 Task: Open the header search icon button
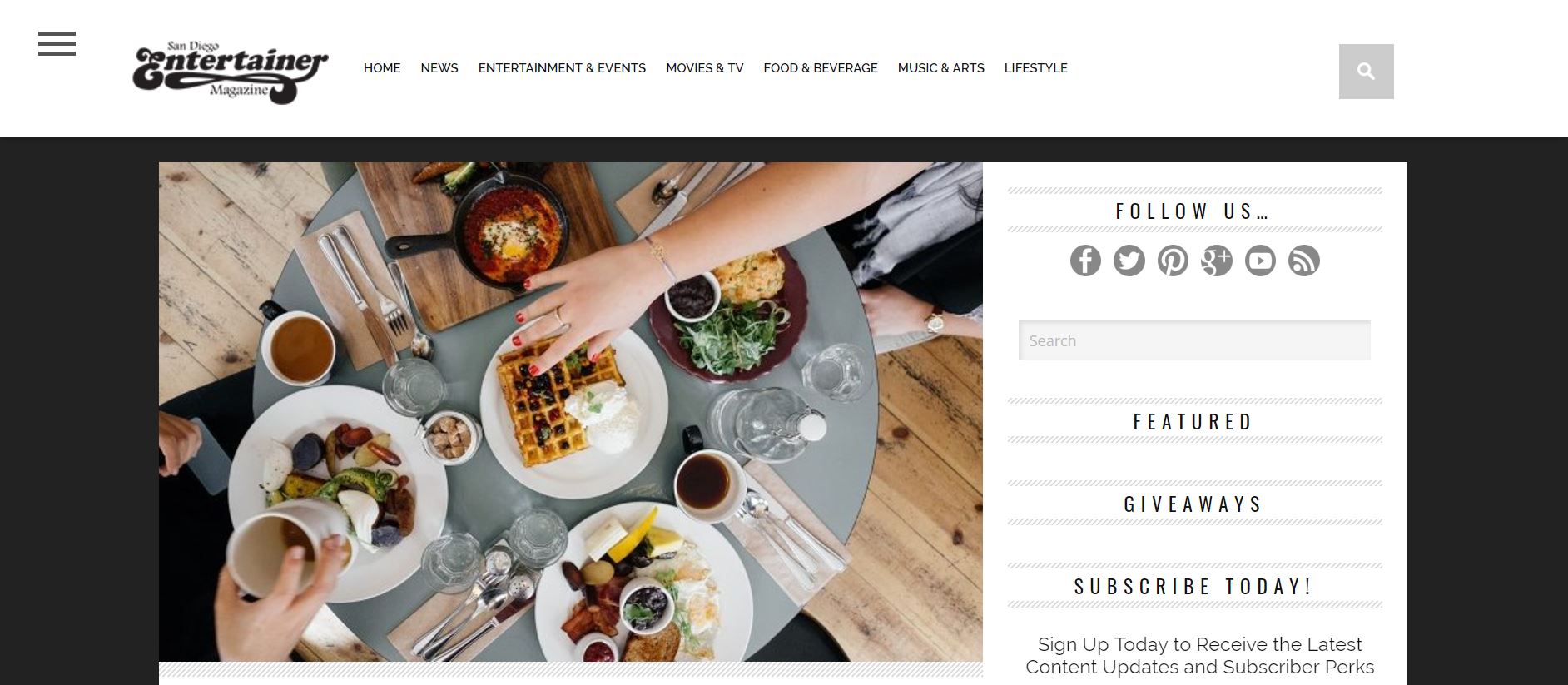click(x=1366, y=72)
